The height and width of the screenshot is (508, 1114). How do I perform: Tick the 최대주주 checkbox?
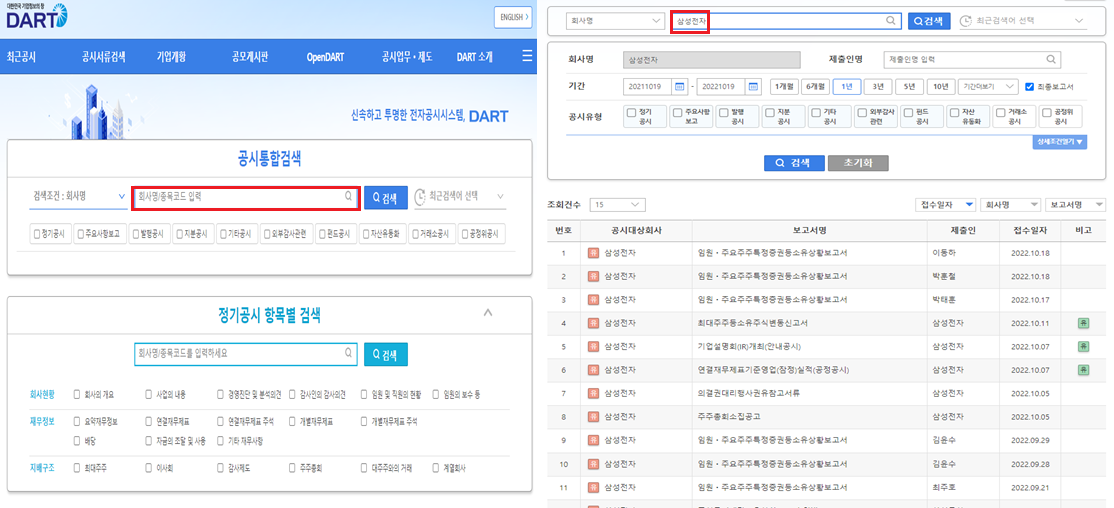tap(77, 468)
